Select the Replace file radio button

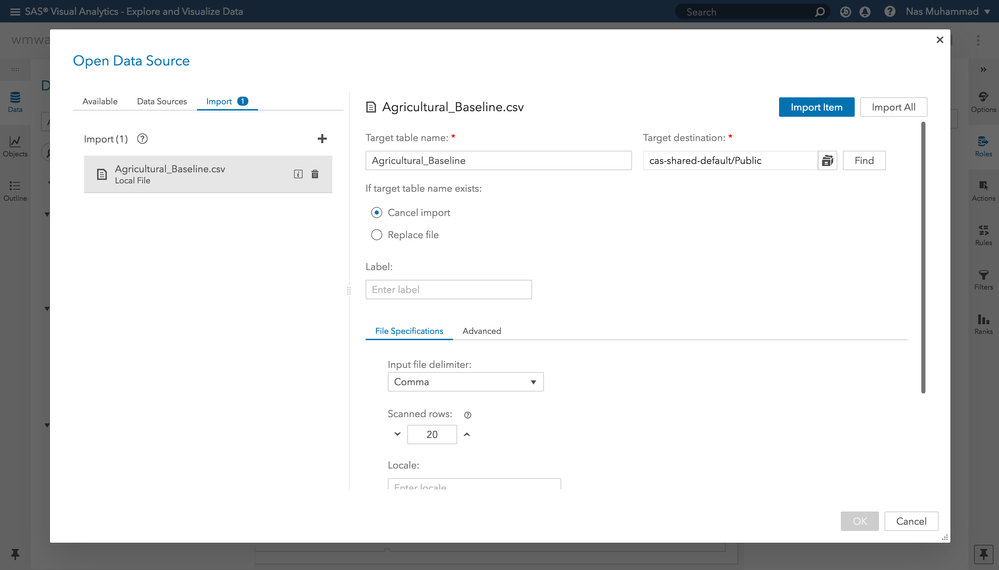click(377, 235)
